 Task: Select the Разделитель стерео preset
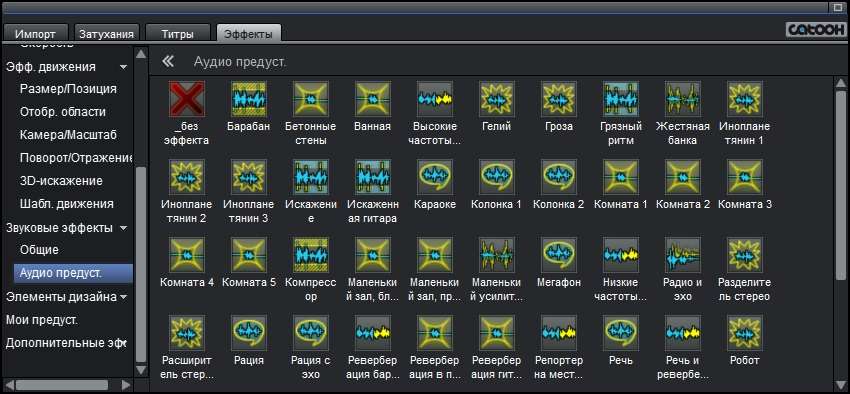coord(745,255)
